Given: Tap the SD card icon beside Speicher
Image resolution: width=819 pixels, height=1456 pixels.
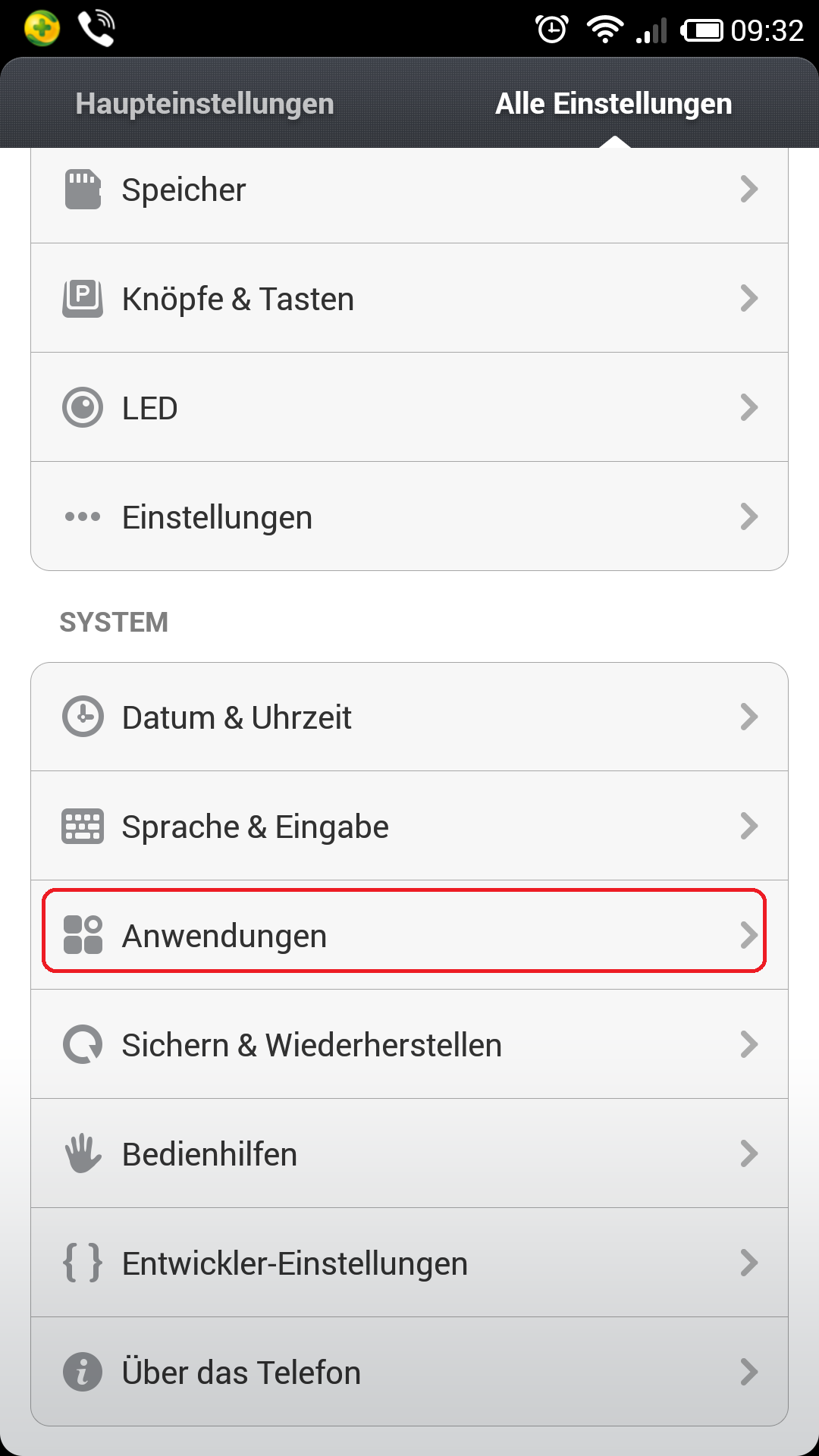Looking at the screenshot, I should [83, 189].
